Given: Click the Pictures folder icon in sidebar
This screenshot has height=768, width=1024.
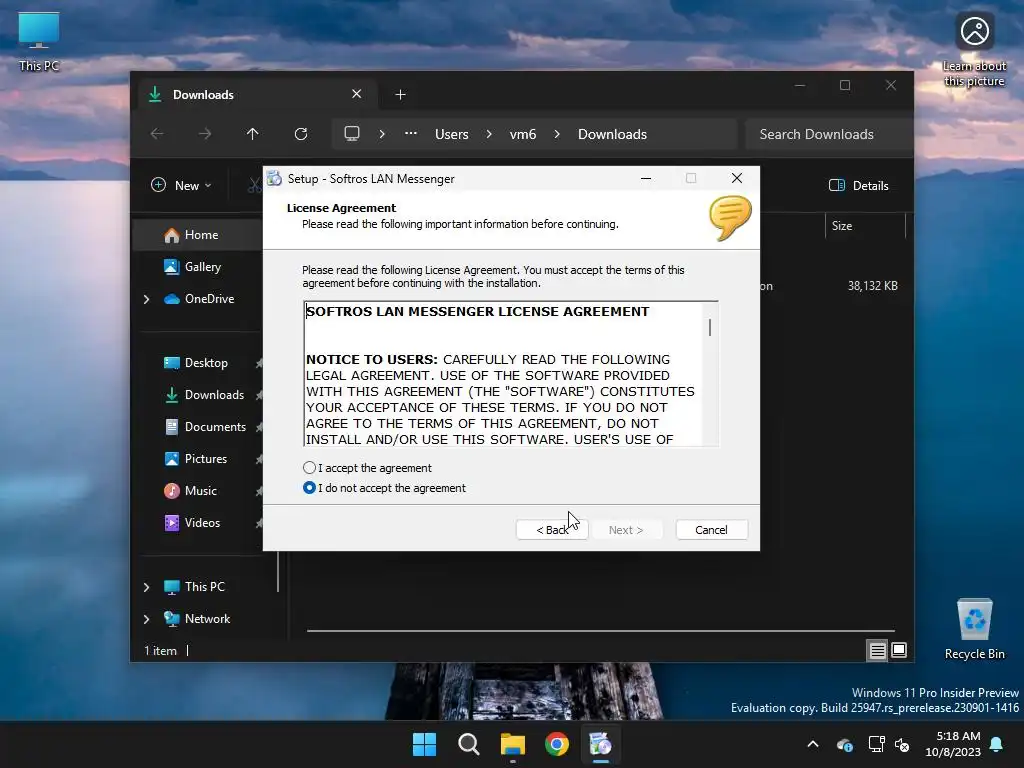Looking at the screenshot, I should click(172, 458).
